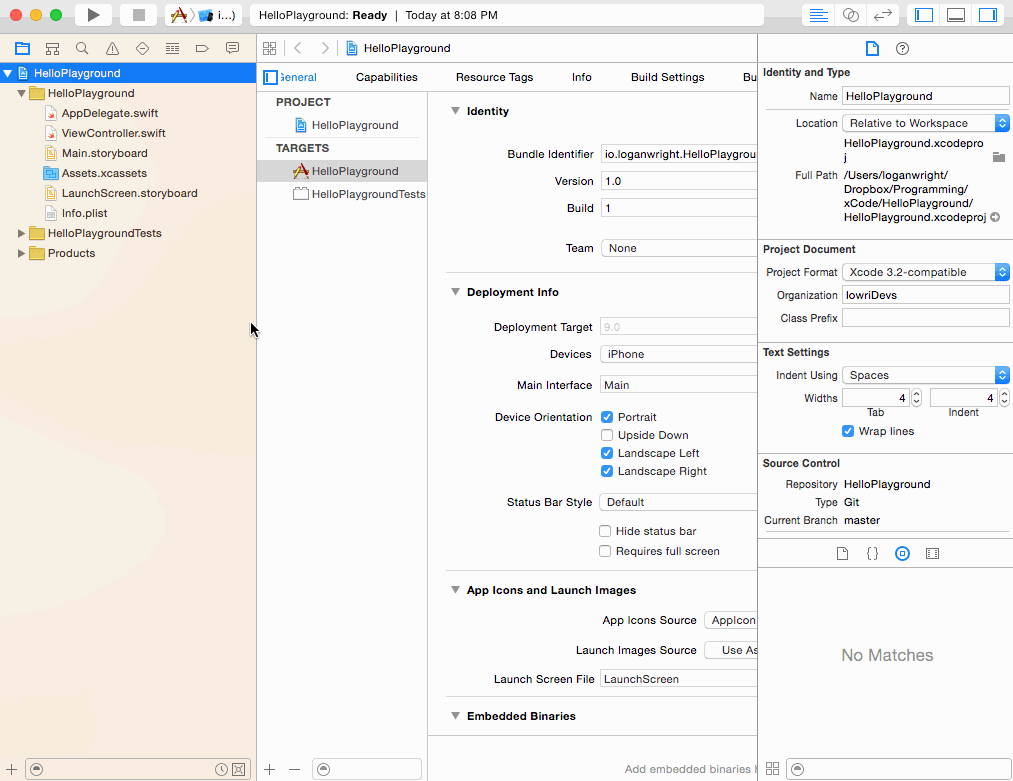Expand the HelloPlaygroundTests folder

[21, 234]
